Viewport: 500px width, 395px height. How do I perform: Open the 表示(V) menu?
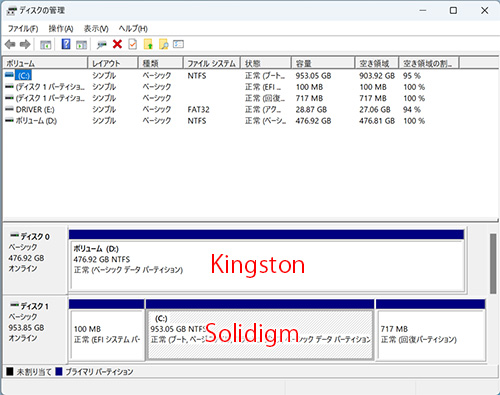96,29
